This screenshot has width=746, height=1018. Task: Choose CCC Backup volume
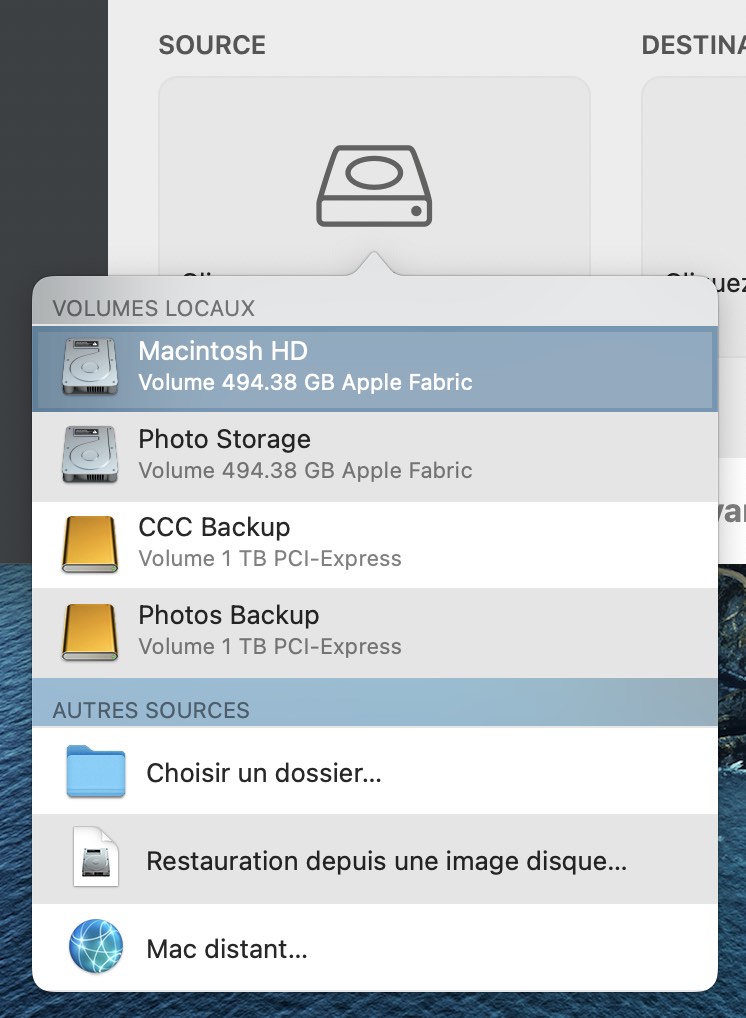(x=375, y=545)
